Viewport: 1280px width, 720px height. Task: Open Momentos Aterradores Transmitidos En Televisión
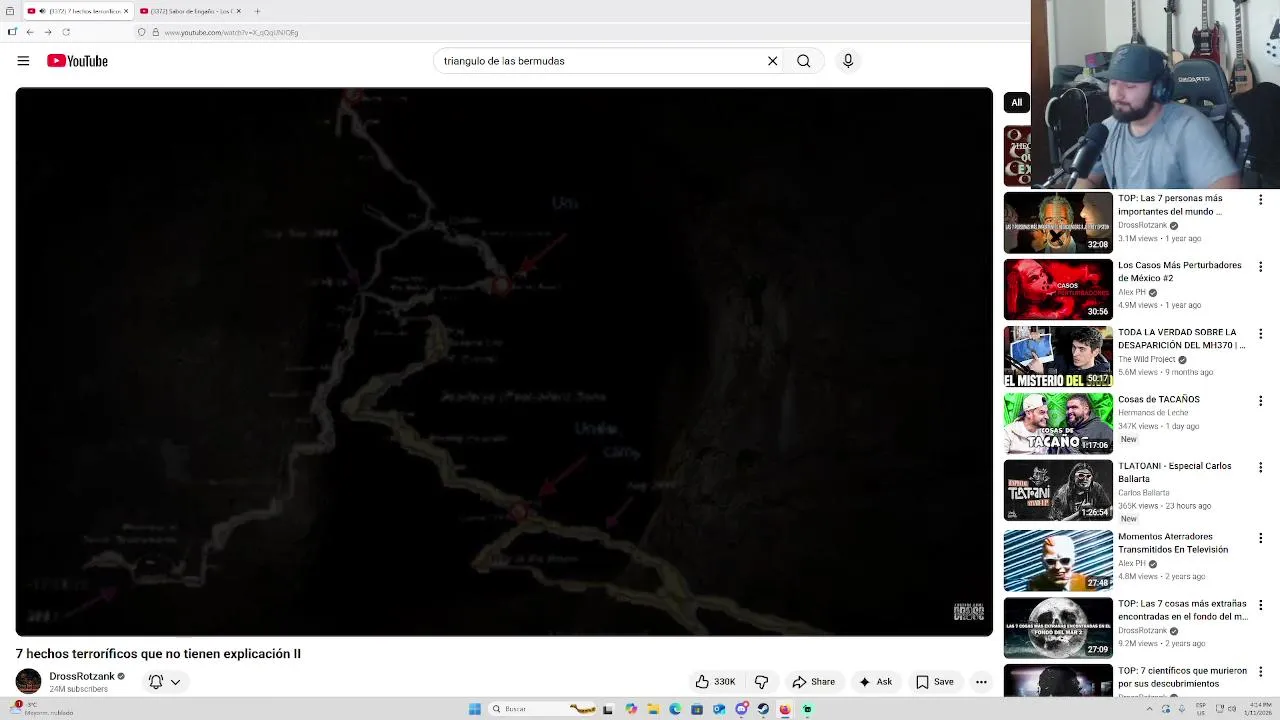pos(1058,560)
